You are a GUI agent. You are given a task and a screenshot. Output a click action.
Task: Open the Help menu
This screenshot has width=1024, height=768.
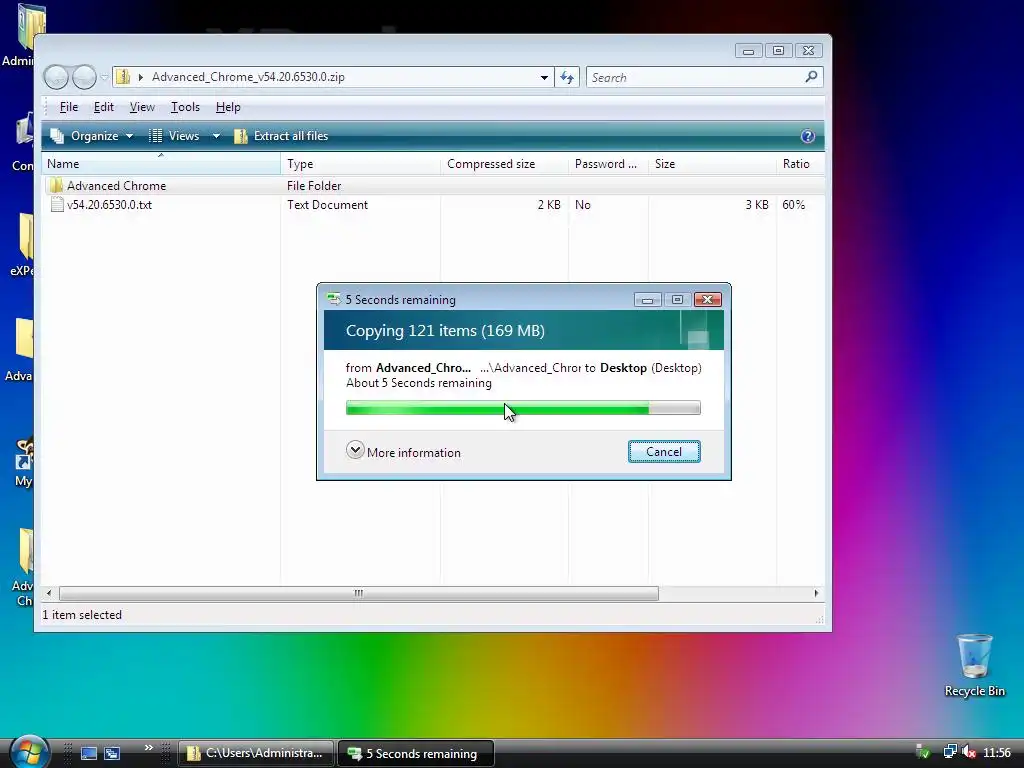click(x=228, y=107)
